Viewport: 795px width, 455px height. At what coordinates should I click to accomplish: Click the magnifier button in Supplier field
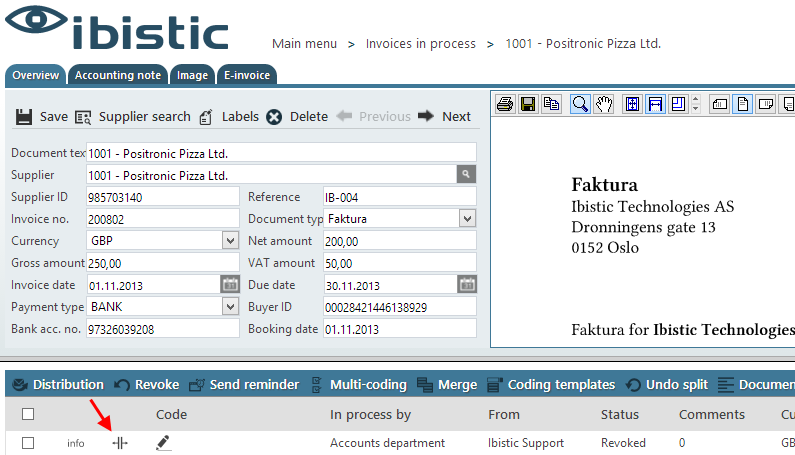point(466,174)
